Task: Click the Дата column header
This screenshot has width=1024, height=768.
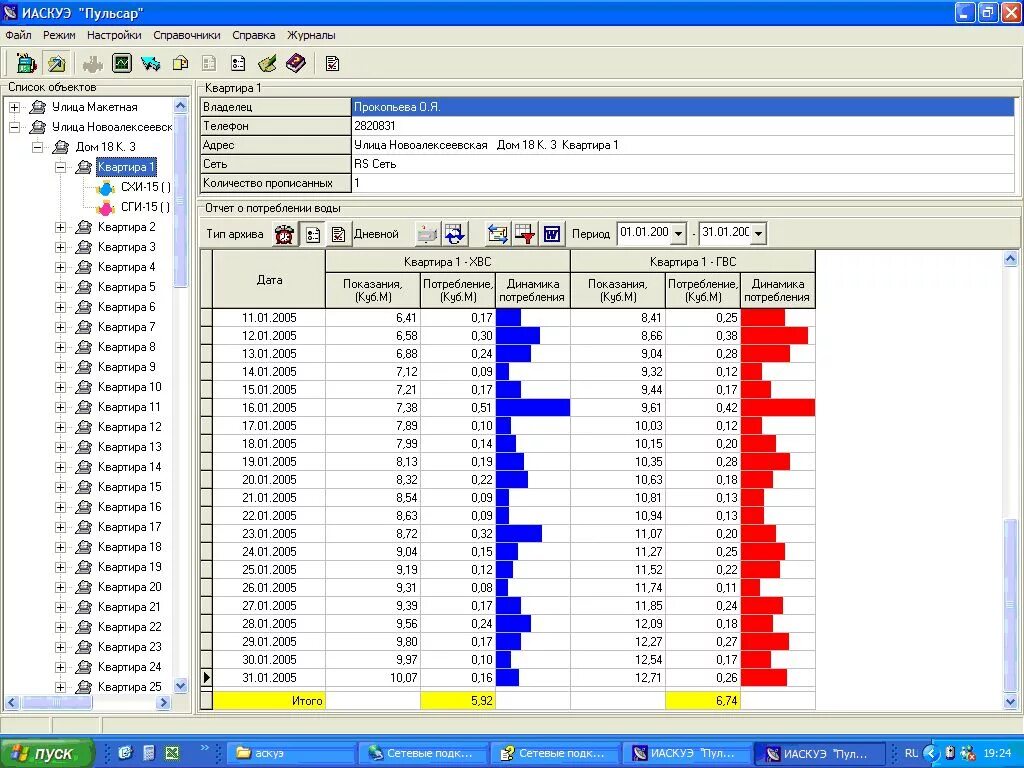Action: pos(269,279)
